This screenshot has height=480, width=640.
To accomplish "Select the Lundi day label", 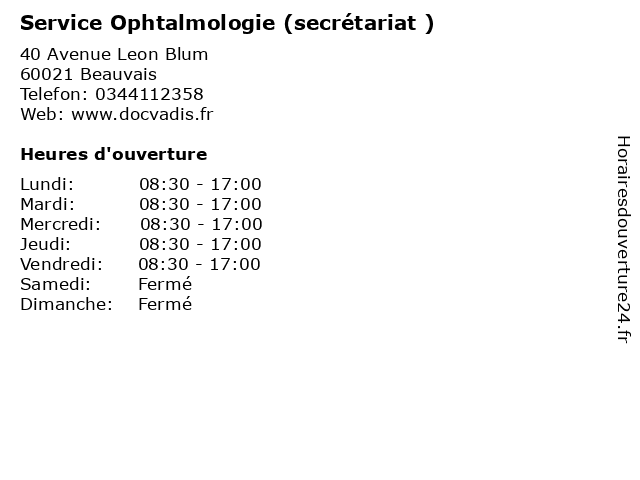I will (x=47, y=184).
